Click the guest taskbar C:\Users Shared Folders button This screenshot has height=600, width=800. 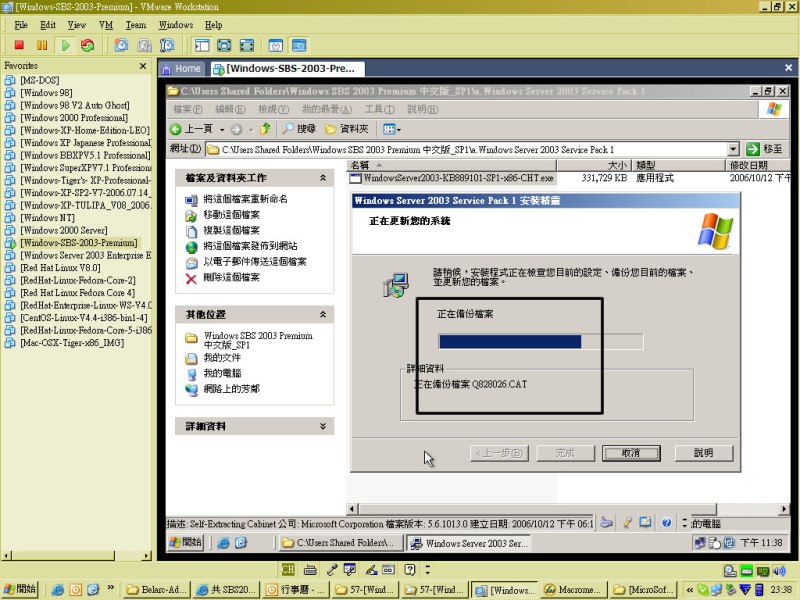(x=340, y=543)
